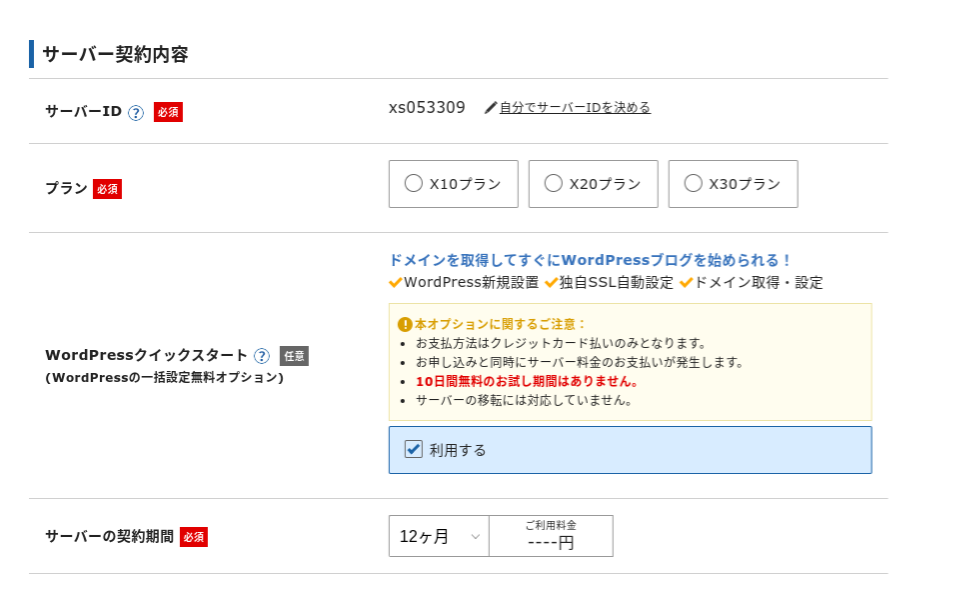
Task: Select the X30プラン radio button
Action: click(693, 183)
